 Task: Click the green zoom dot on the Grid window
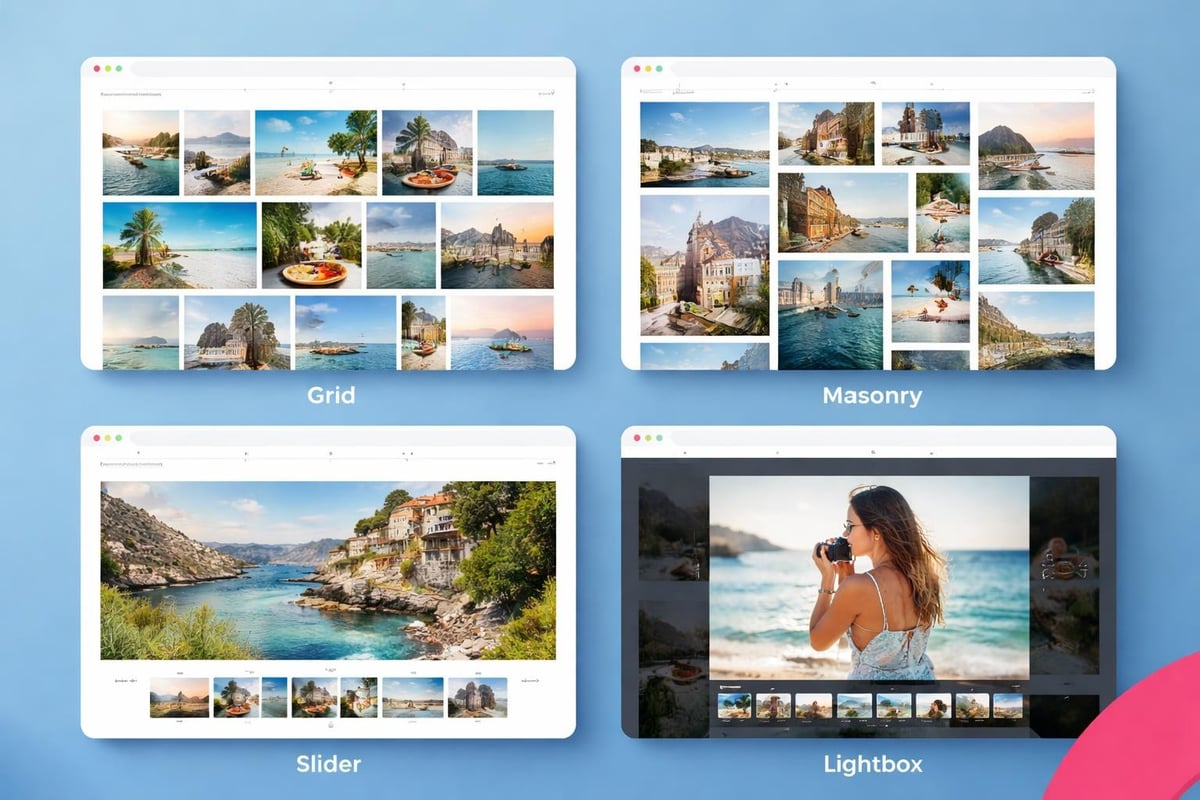click(x=118, y=68)
